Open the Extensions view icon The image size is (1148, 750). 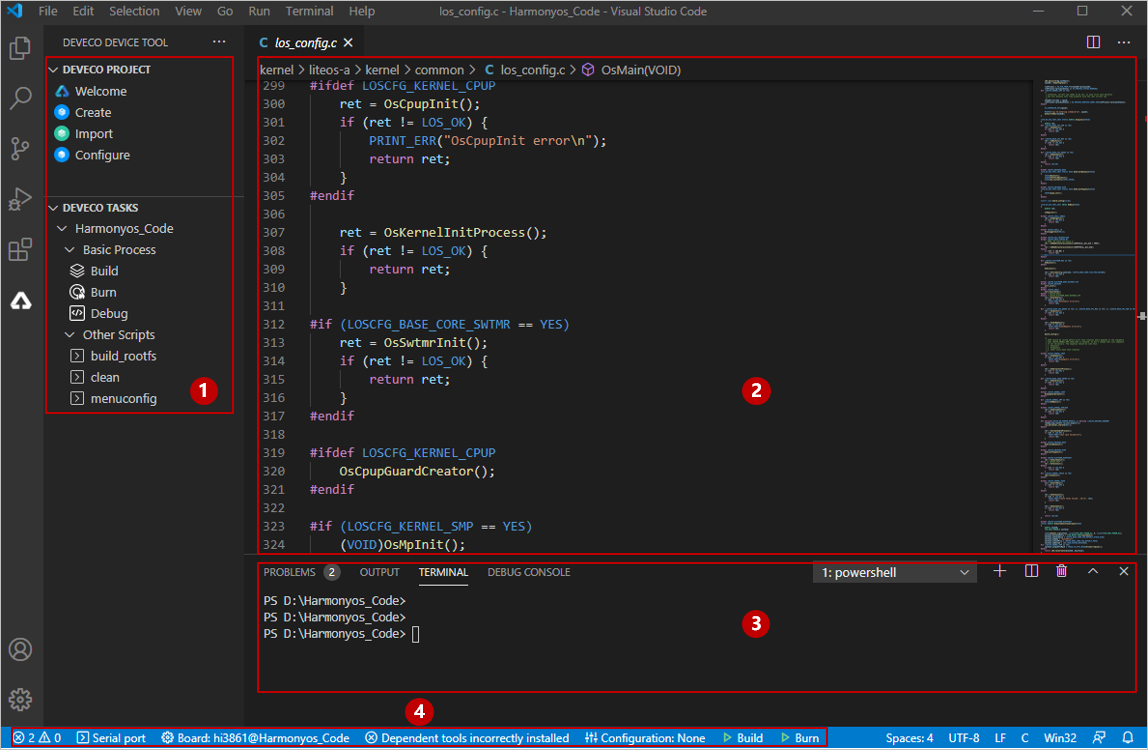[20, 250]
